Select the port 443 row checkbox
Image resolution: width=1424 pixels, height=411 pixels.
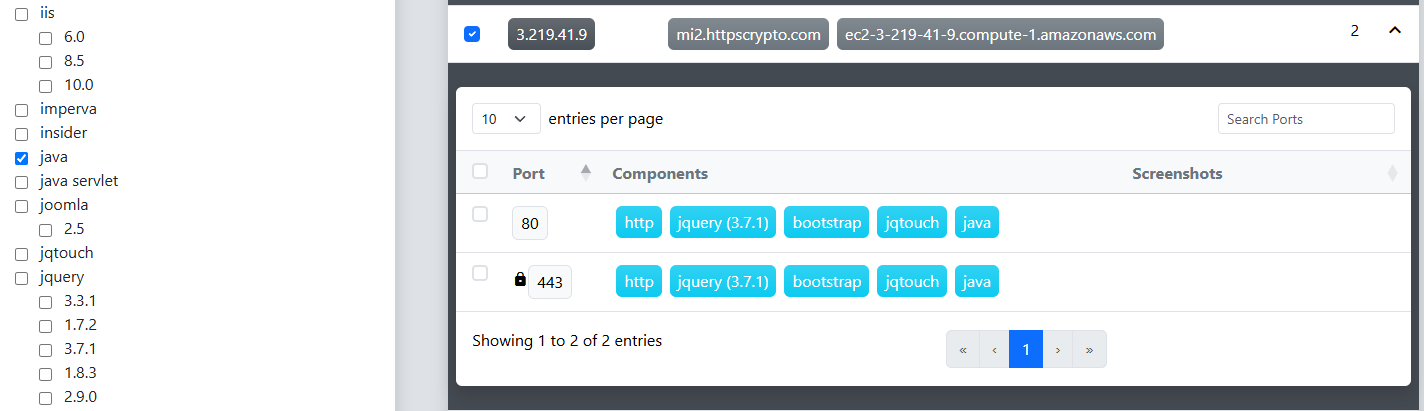point(480,273)
